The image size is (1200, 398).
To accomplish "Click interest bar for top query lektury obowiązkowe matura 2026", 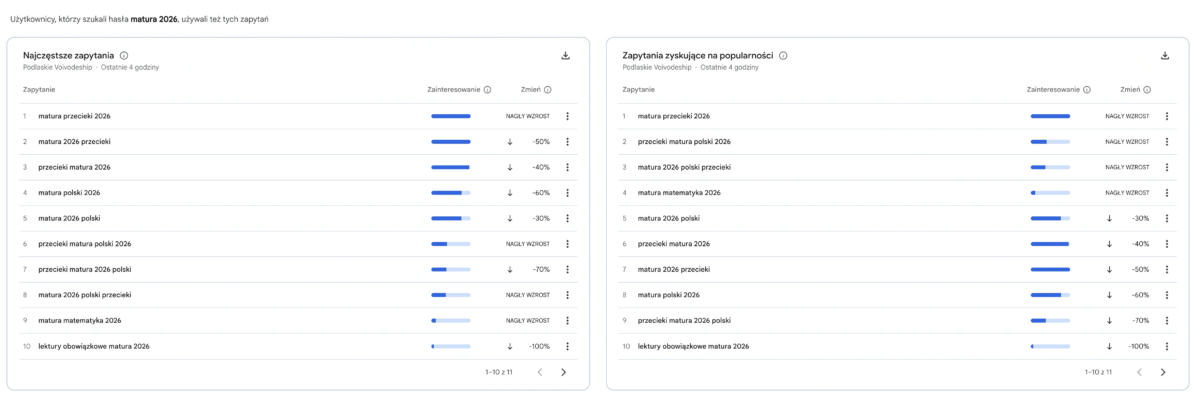I will [x=451, y=346].
